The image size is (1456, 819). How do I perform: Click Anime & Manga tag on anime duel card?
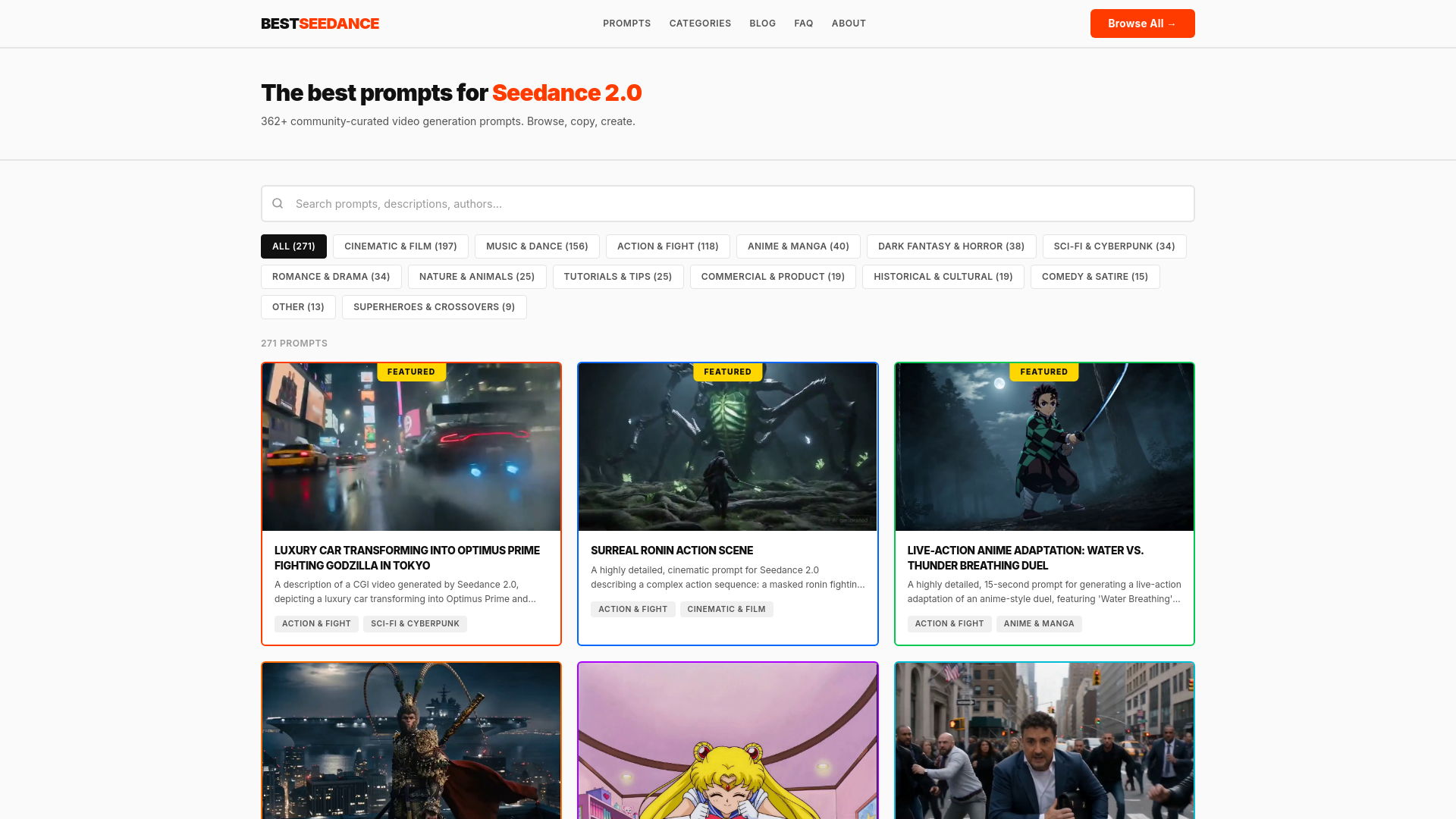pyautogui.click(x=1039, y=623)
